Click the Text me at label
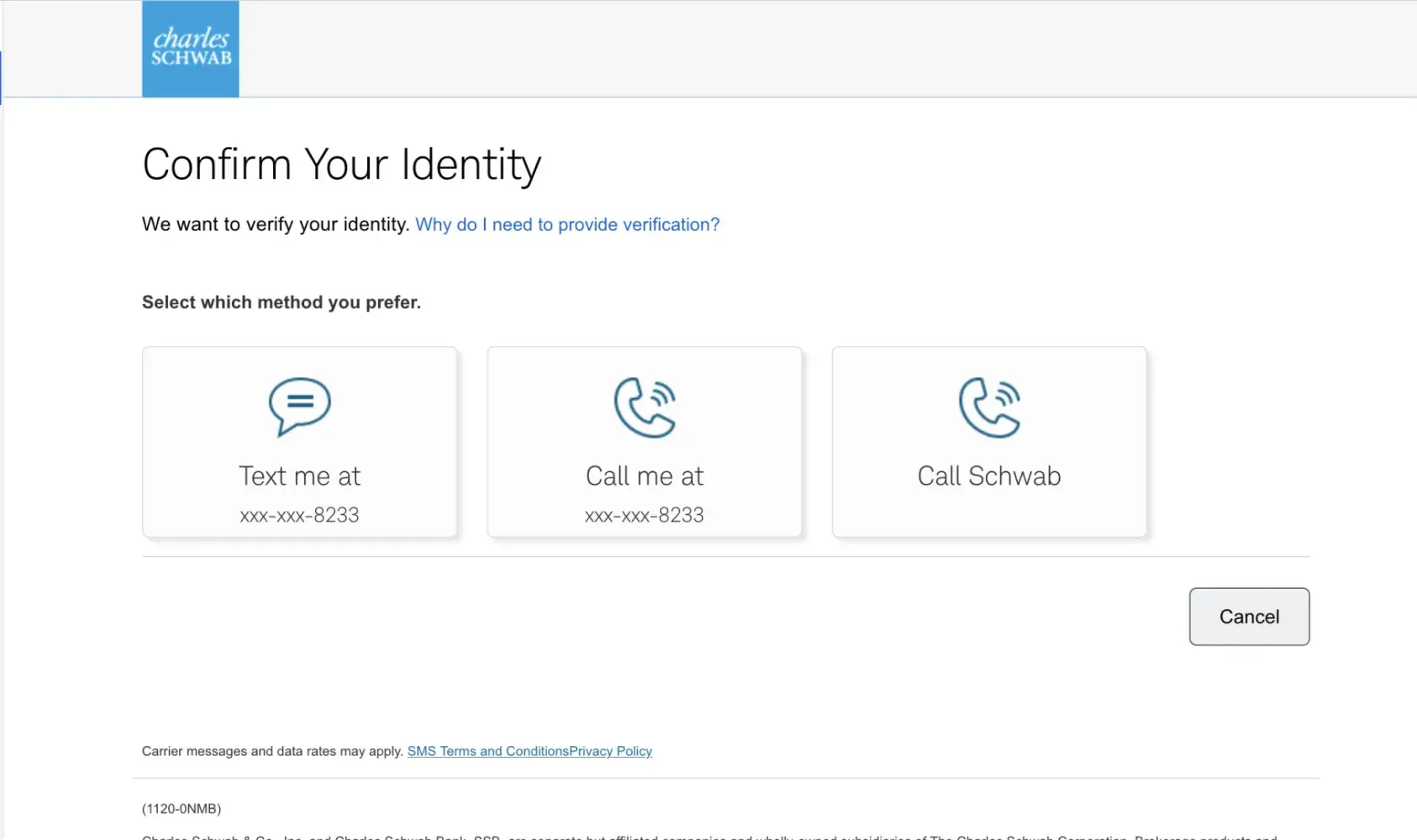The image size is (1417, 840). click(300, 476)
